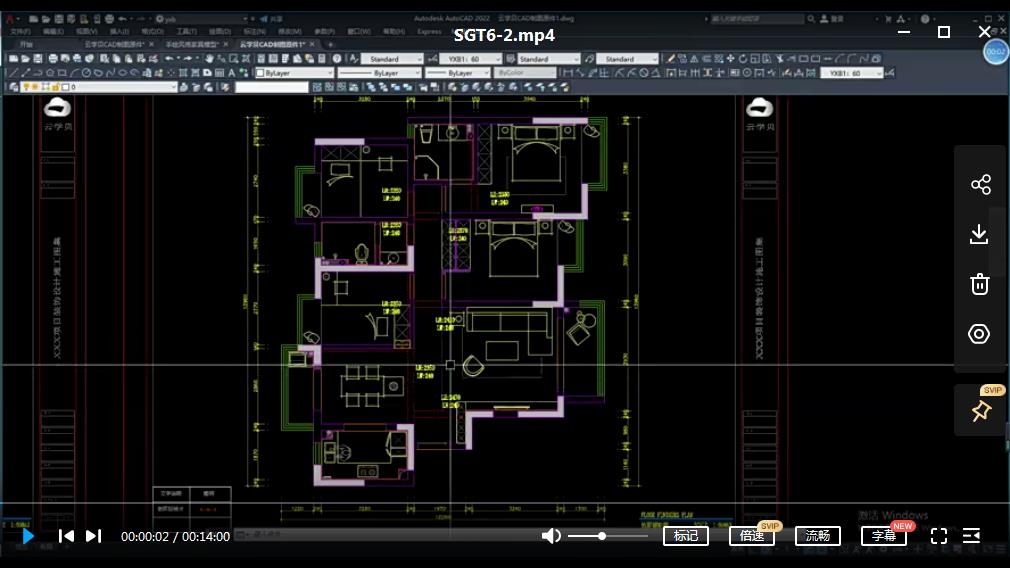Click the AutoCAD search input field
The image size is (1010, 568).
coord(757,19)
